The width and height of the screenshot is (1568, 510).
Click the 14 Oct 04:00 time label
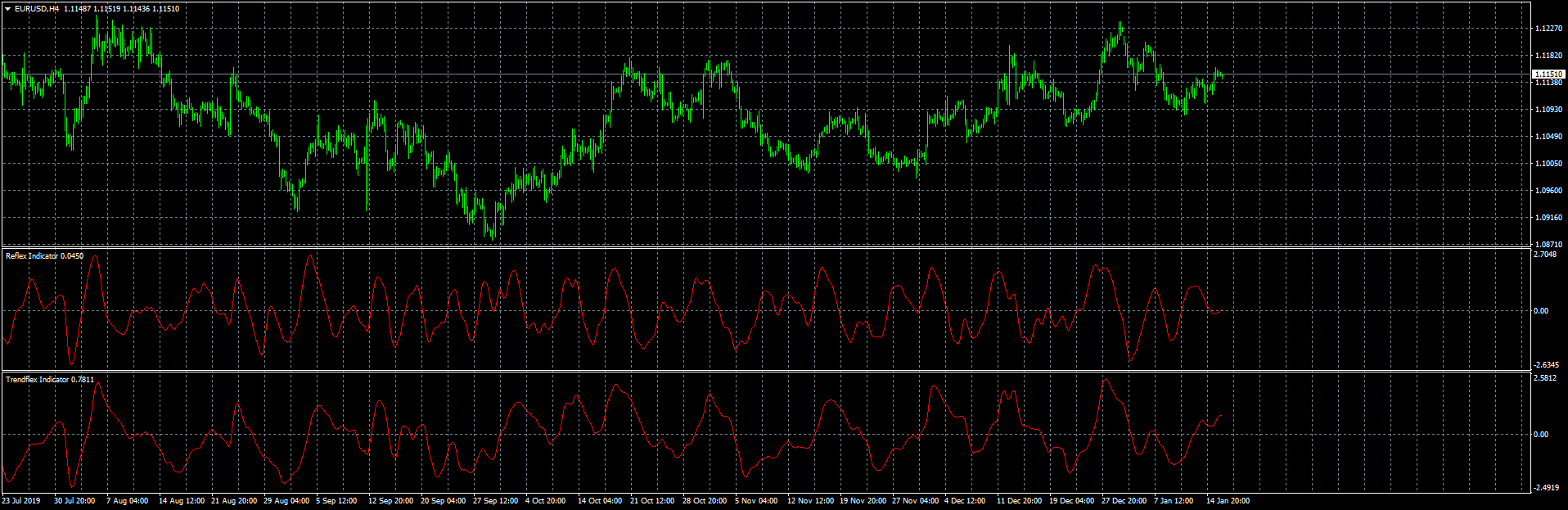[x=600, y=501]
